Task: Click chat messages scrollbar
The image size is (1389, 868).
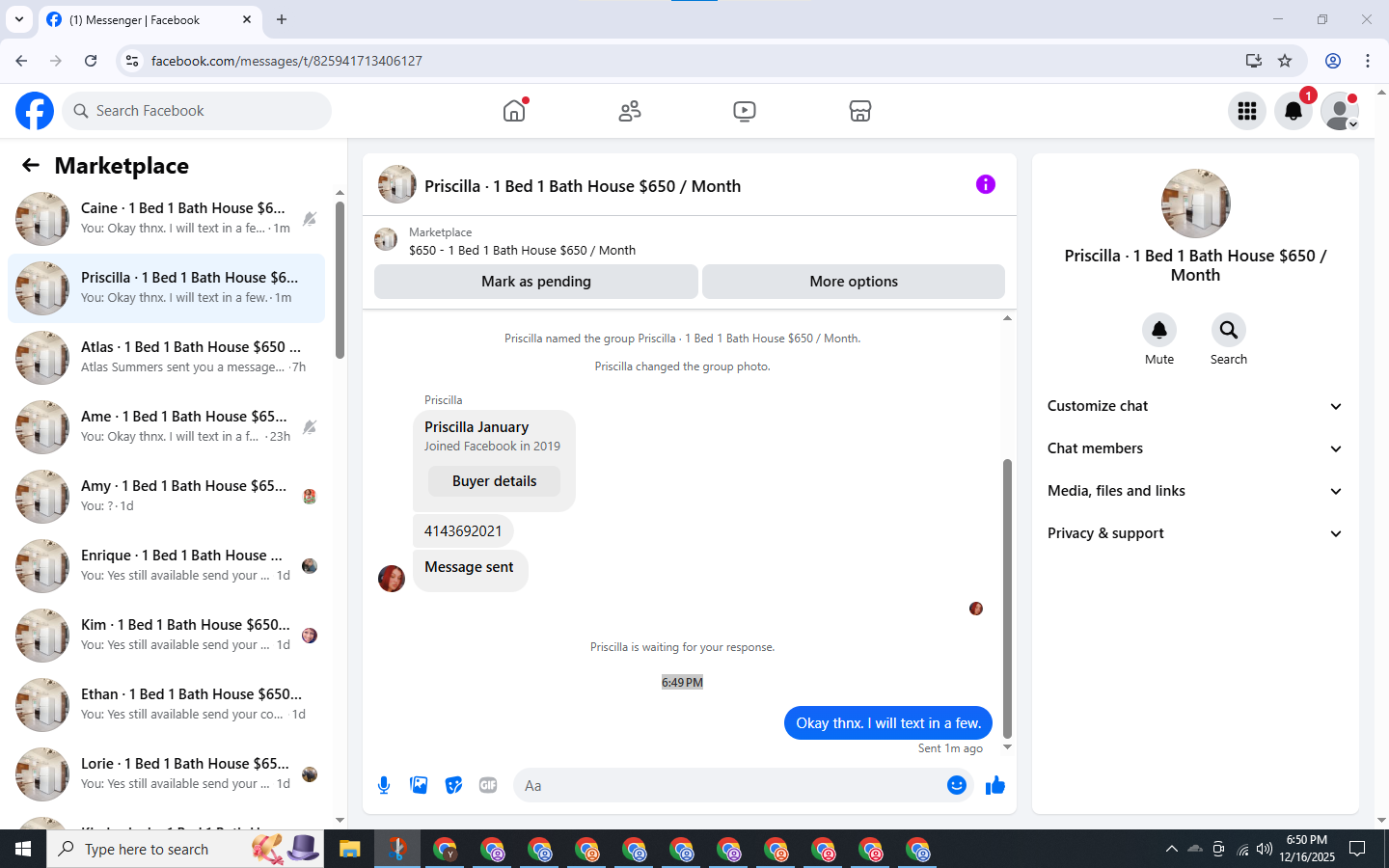Action: point(1007,598)
